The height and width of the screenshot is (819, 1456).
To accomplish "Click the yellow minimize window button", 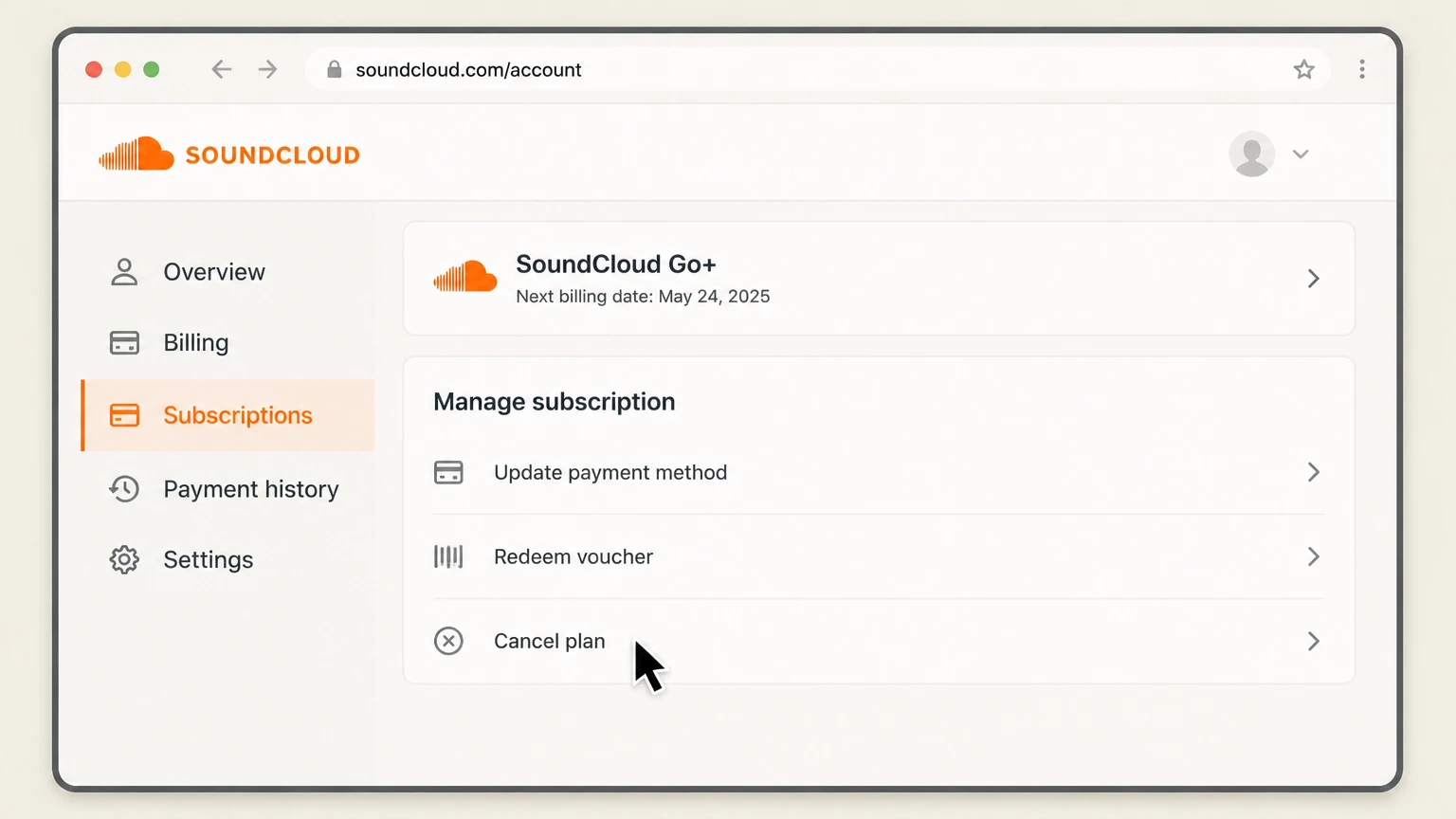I will [122, 69].
